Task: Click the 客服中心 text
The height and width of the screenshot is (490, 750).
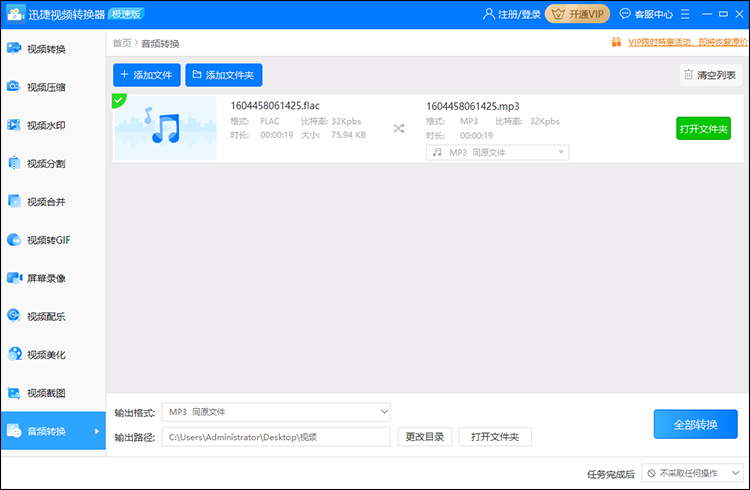Action: 653,14
